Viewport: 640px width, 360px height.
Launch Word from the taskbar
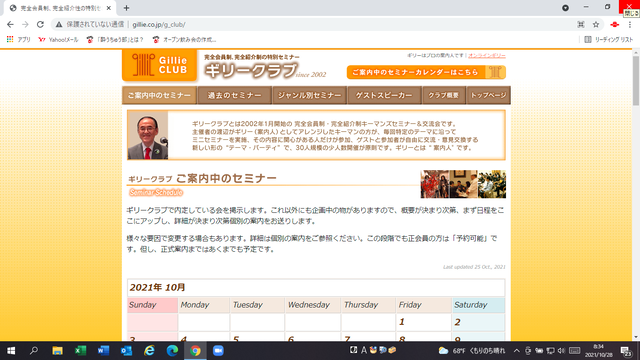point(103,351)
